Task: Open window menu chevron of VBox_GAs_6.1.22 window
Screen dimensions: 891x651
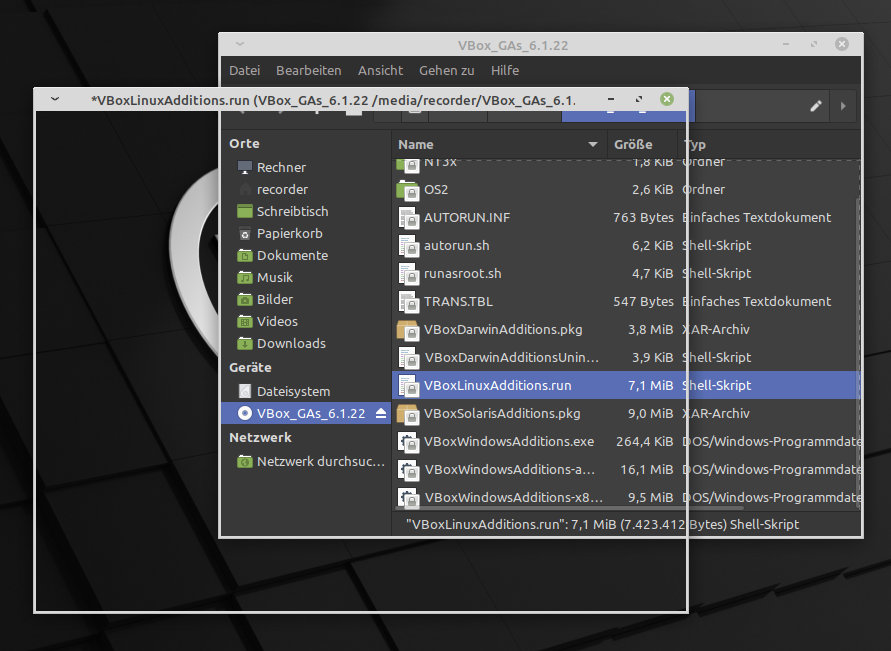Action: tap(240, 44)
